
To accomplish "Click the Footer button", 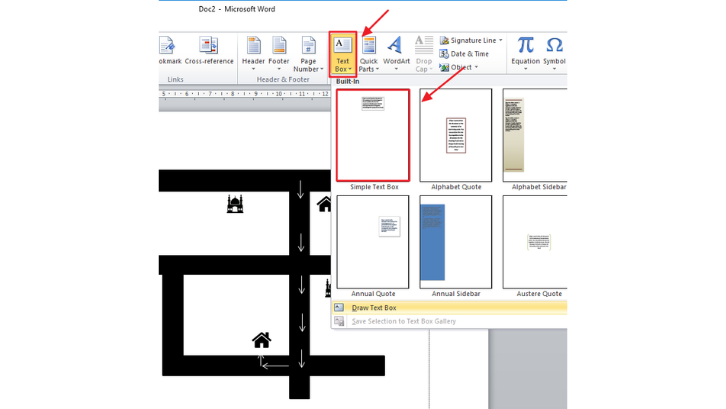I will [279, 54].
